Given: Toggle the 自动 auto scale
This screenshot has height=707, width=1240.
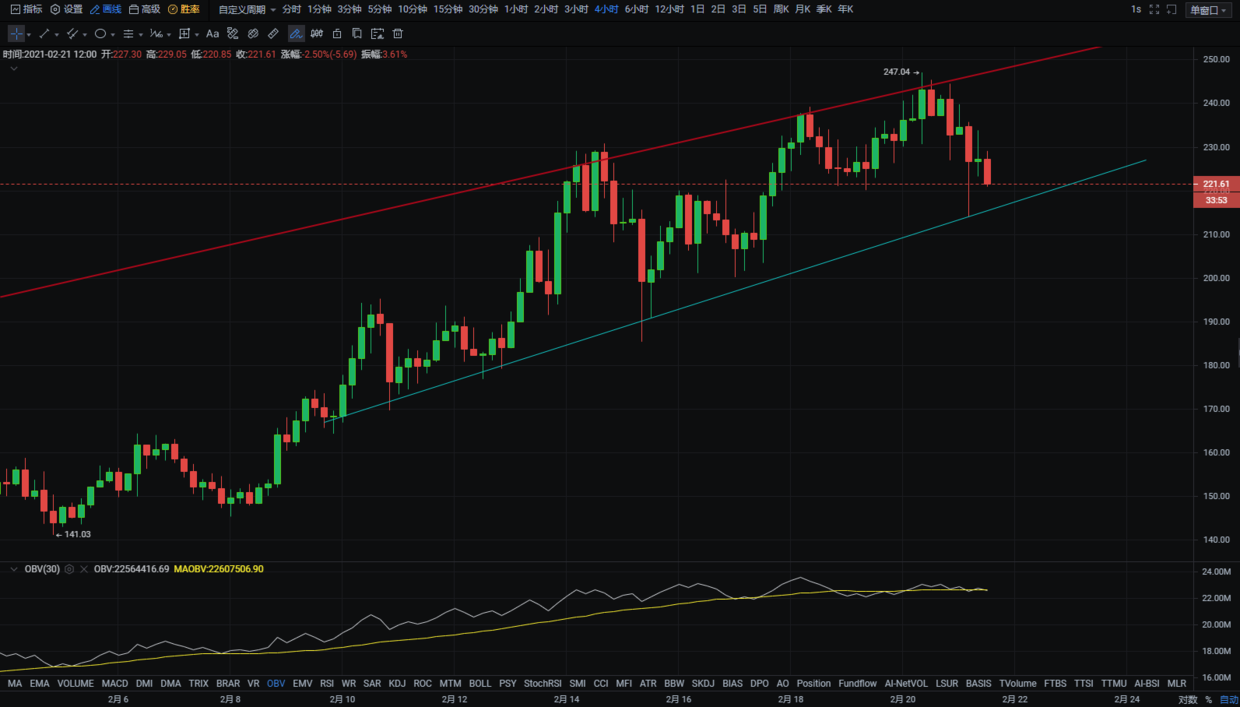Looking at the screenshot, I should pos(1228,699).
